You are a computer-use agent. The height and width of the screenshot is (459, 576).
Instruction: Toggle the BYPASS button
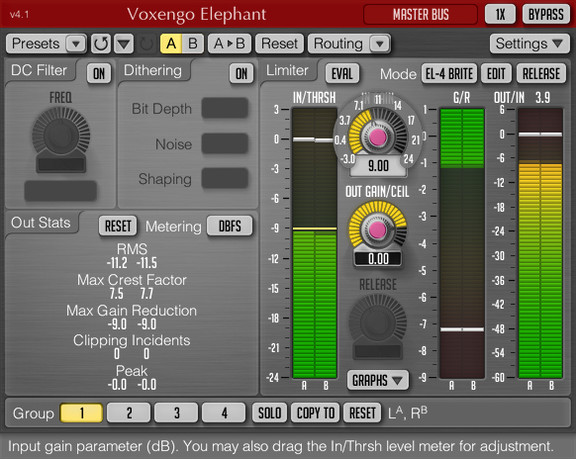click(546, 15)
